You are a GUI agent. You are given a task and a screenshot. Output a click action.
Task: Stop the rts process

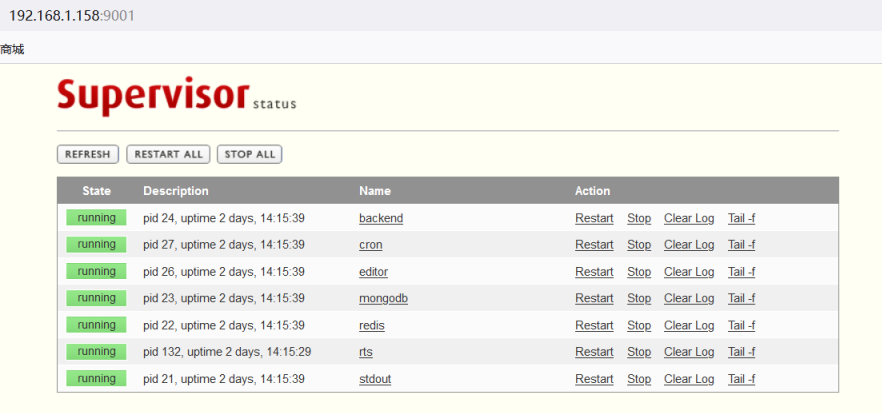tap(638, 352)
